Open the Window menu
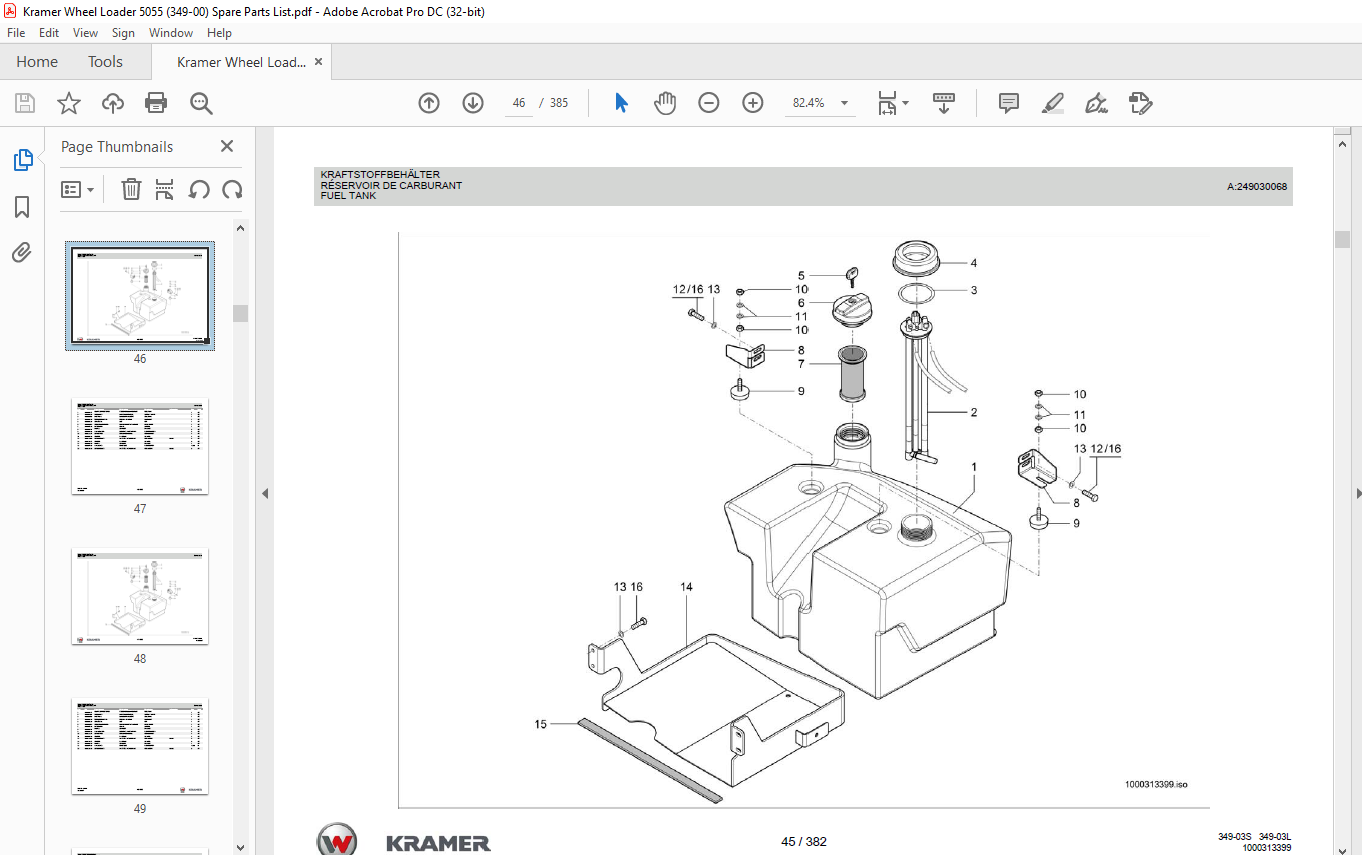Viewport: 1362px width, 855px height. 171,33
